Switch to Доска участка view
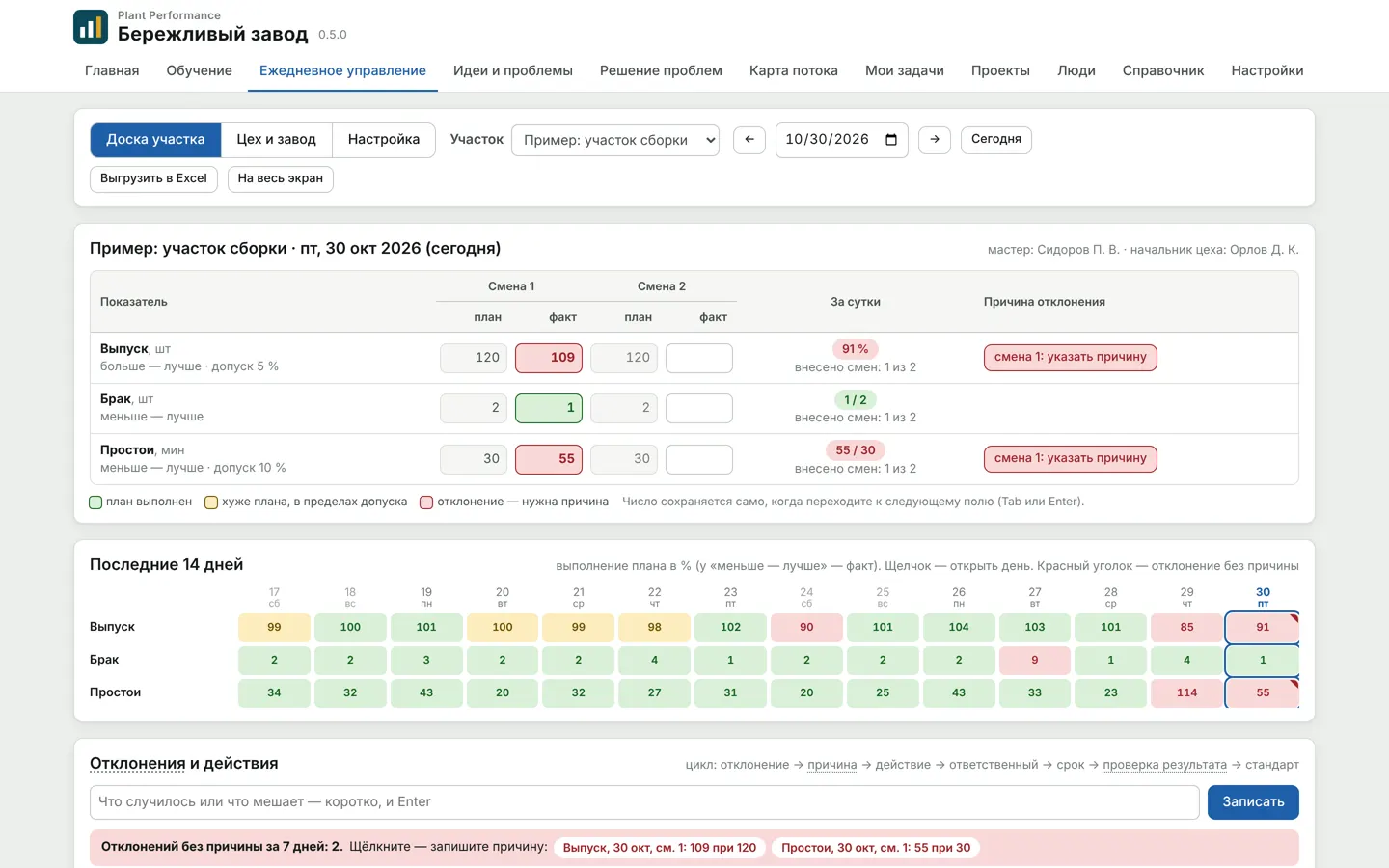The image size is (1389, 868). point(155,140)
